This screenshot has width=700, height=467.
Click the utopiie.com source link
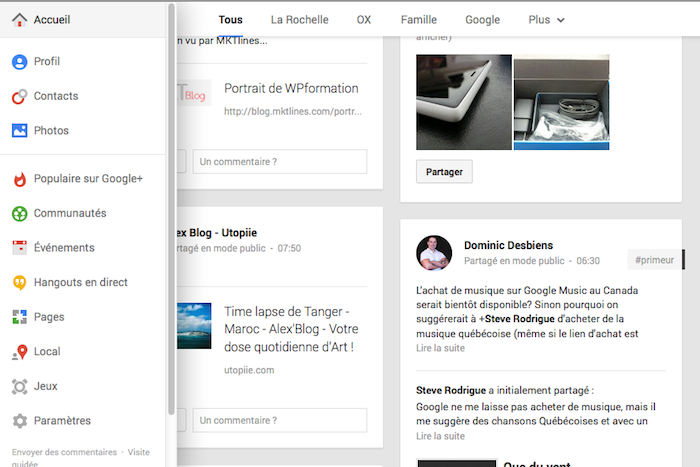click(249, 370)
